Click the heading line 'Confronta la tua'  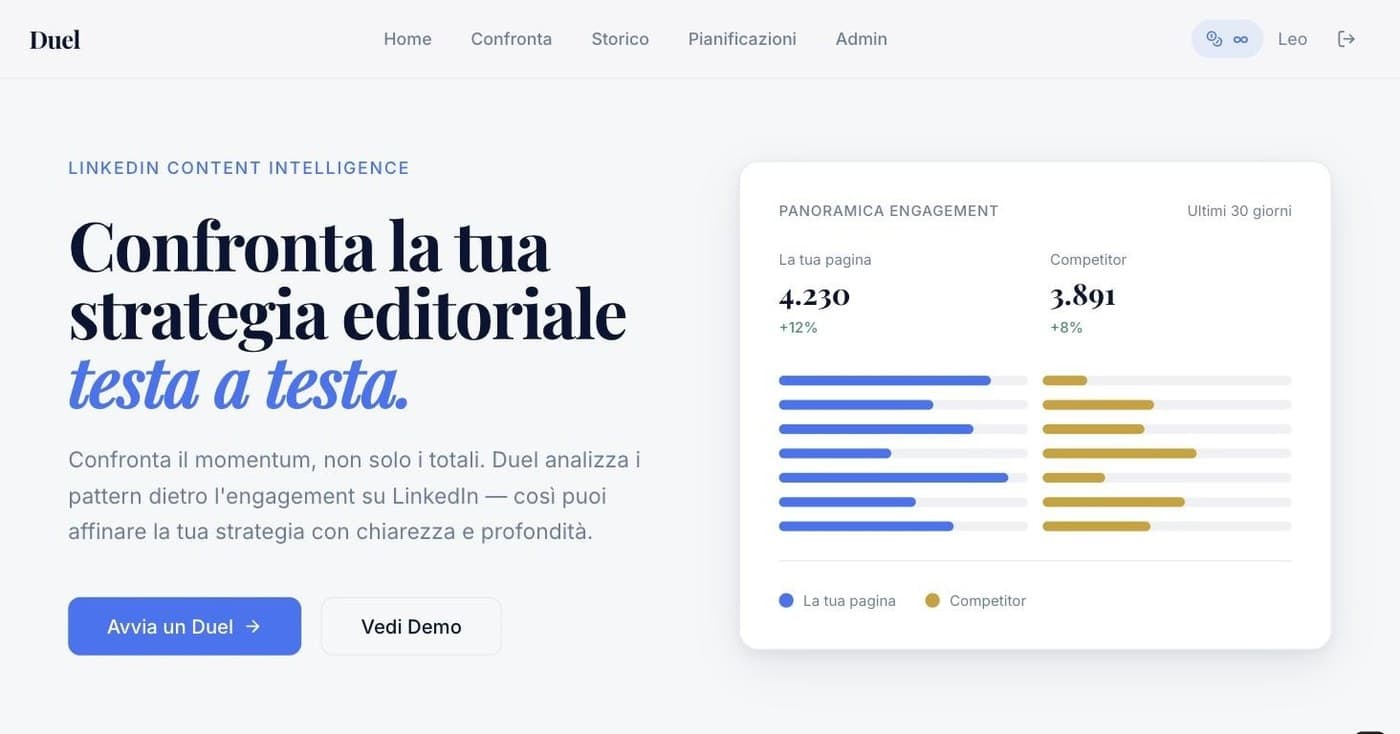(x=309, y=247)
